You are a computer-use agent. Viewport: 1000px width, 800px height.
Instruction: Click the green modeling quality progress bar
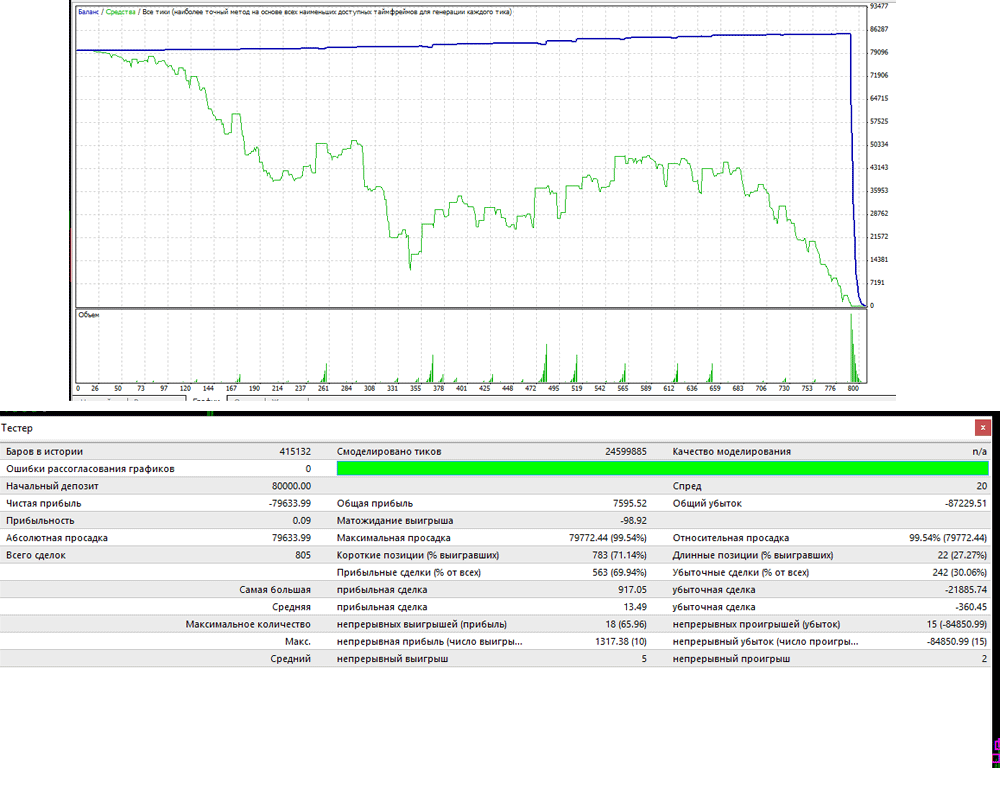[663, 469]
